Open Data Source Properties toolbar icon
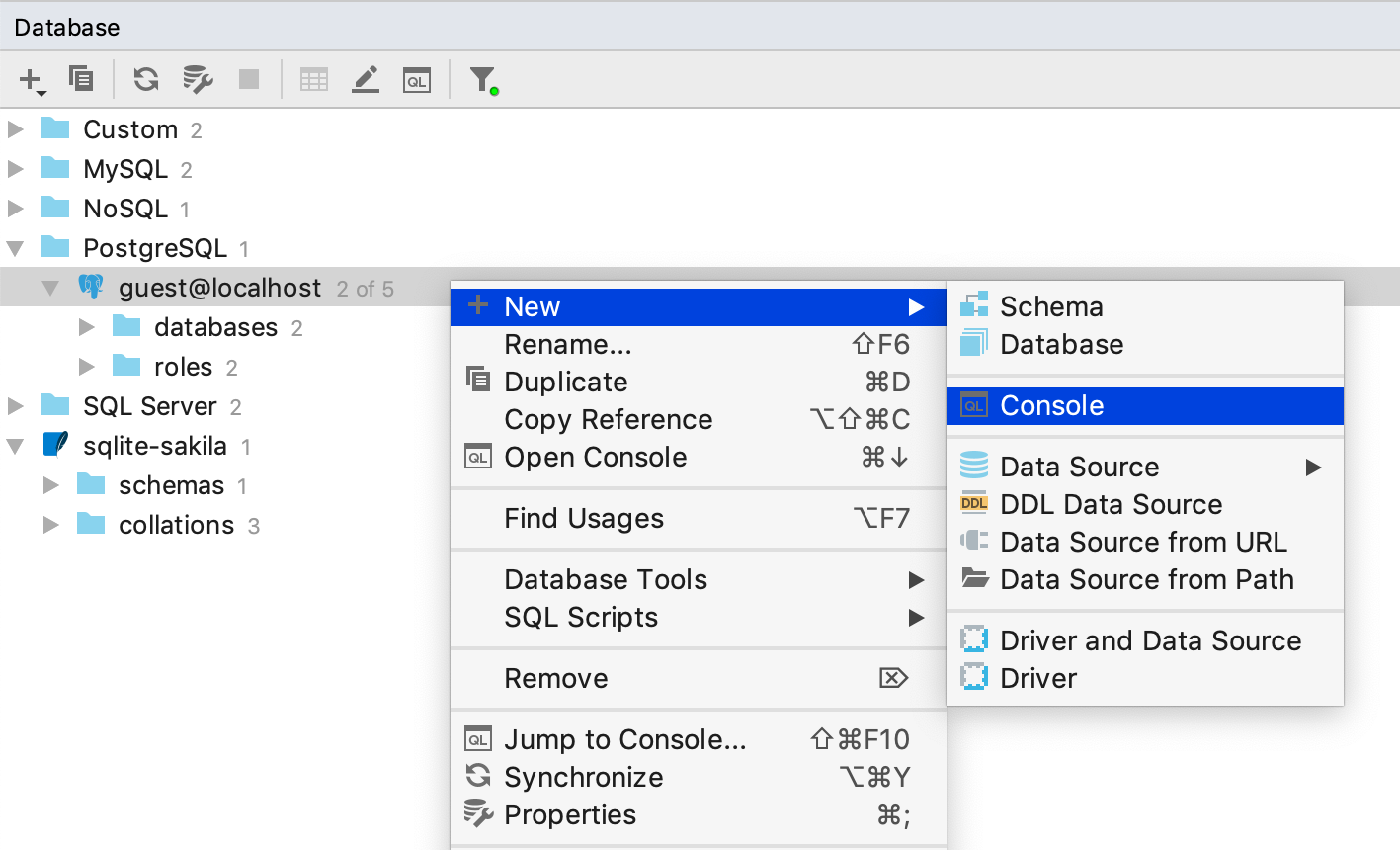 coord(198,79)
